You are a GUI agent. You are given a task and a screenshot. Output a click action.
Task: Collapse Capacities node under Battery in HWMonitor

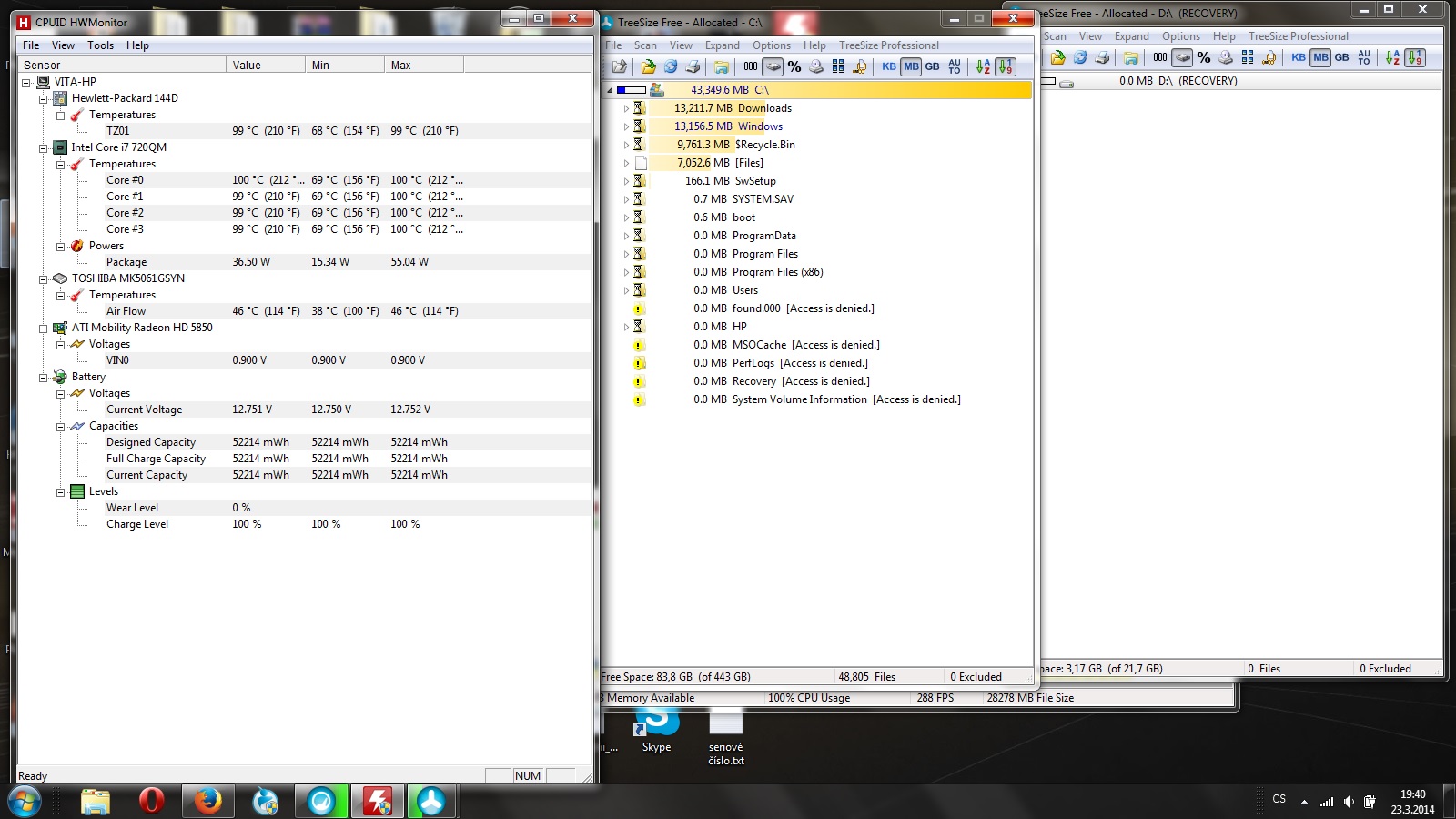pyautogui.click(x=60, y=426)
